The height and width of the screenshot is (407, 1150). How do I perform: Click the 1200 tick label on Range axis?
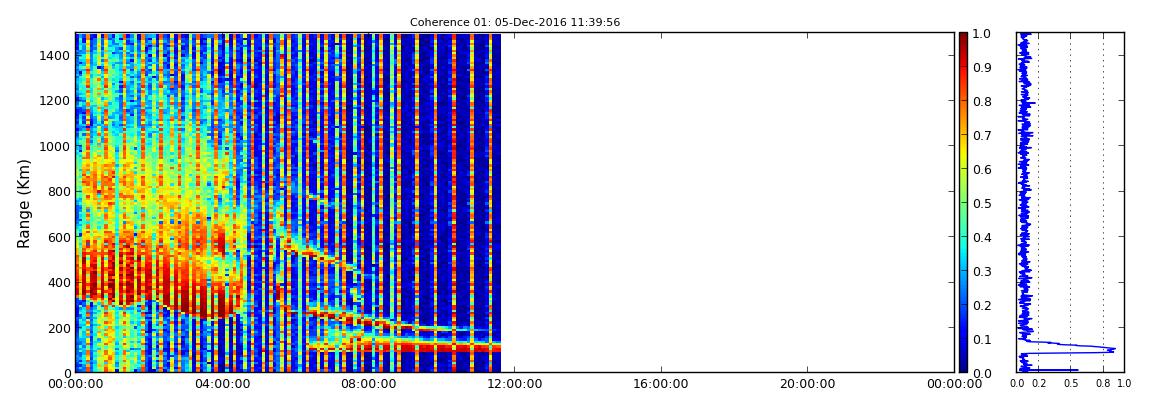click(x=54, y=101)
